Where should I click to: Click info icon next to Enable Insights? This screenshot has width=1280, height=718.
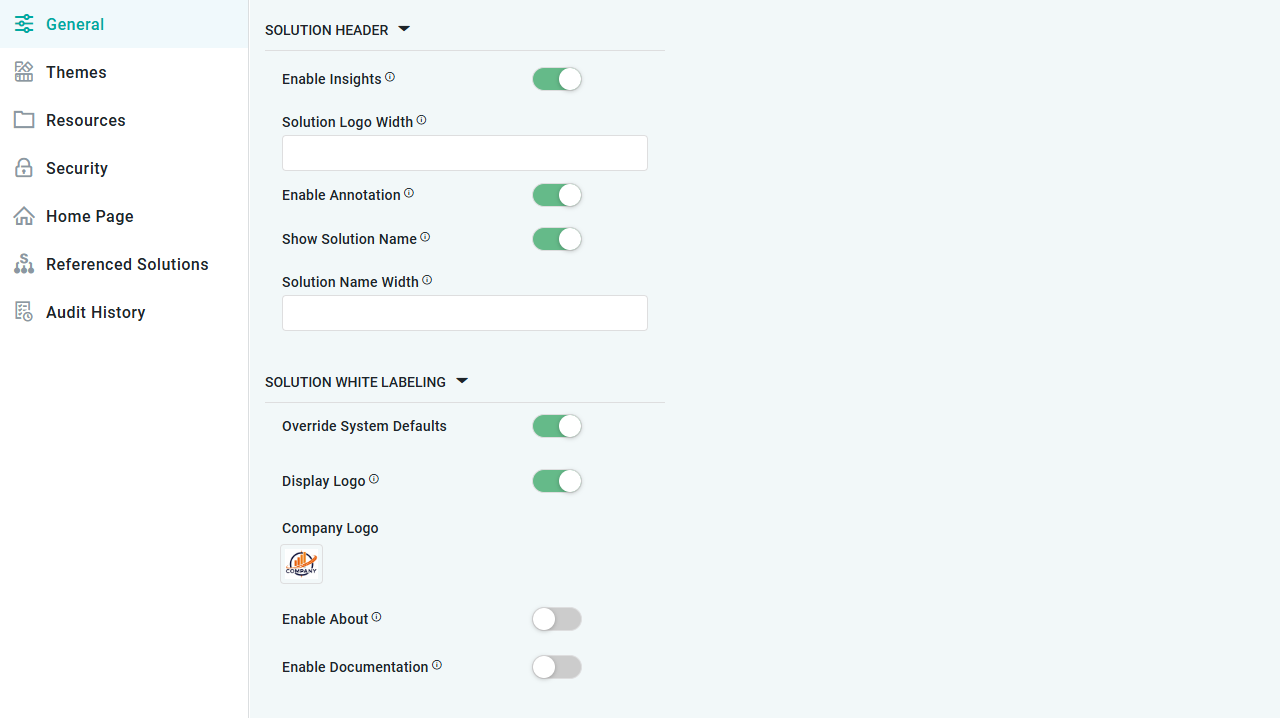coord(390,77)
